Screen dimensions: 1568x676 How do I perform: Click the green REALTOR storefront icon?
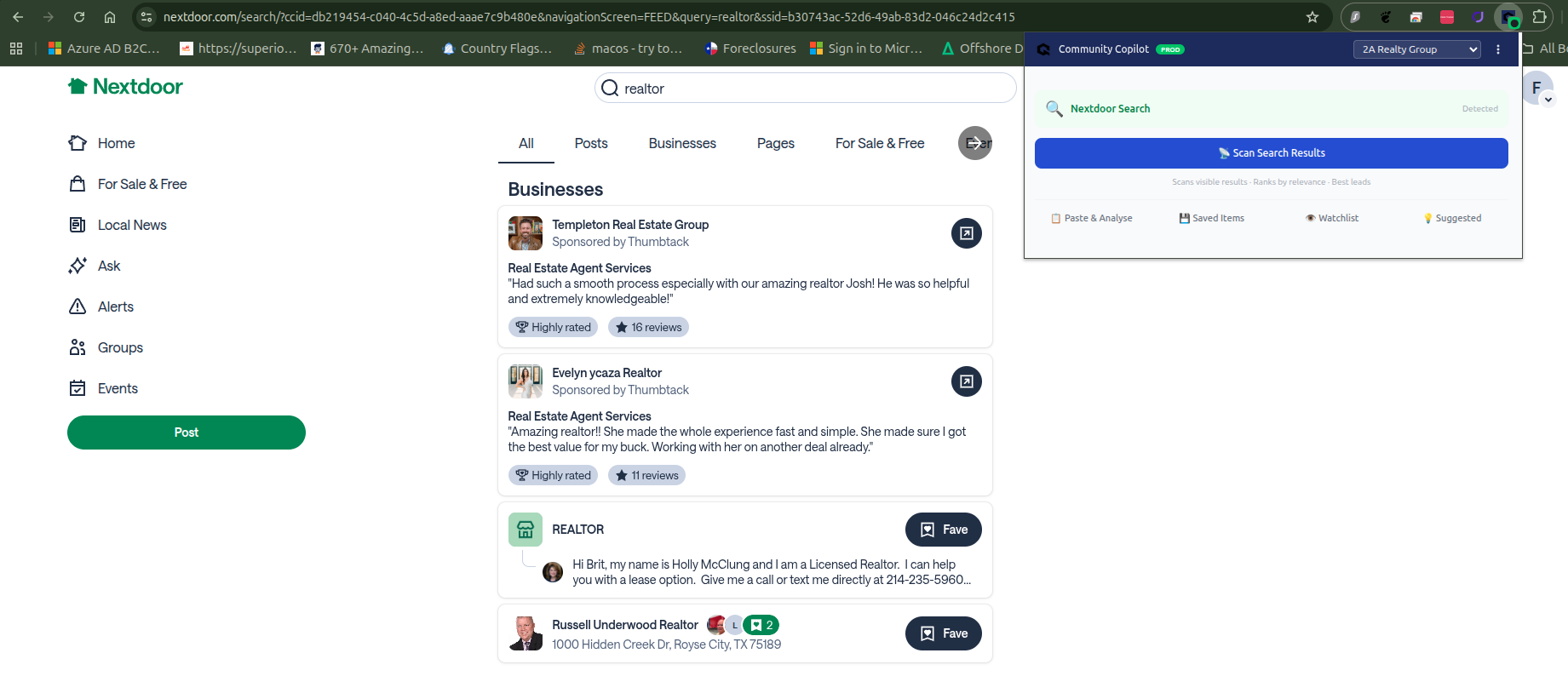point(526,530)
